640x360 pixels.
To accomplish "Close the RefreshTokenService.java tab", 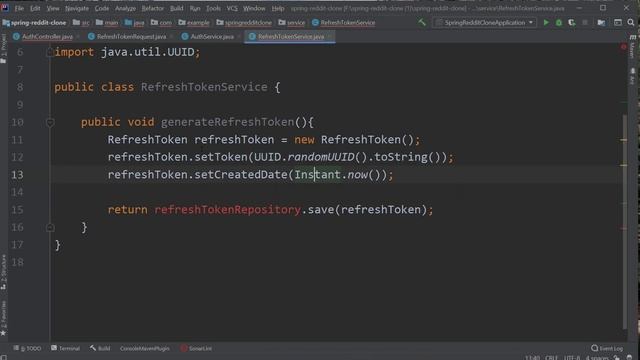I will [330, 37].
